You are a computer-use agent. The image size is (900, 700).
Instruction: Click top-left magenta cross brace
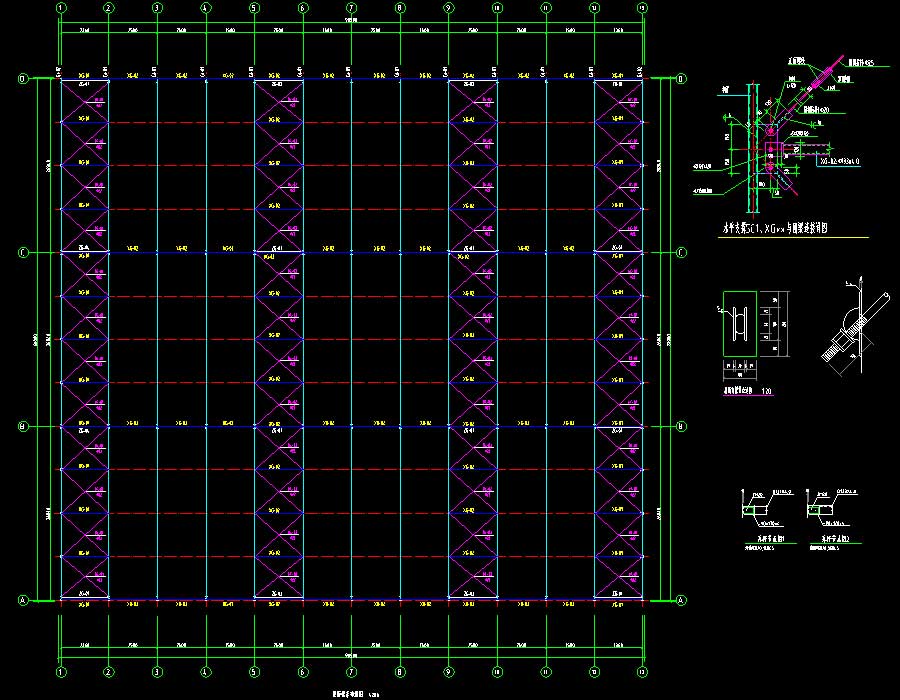(x=85, y=100)
